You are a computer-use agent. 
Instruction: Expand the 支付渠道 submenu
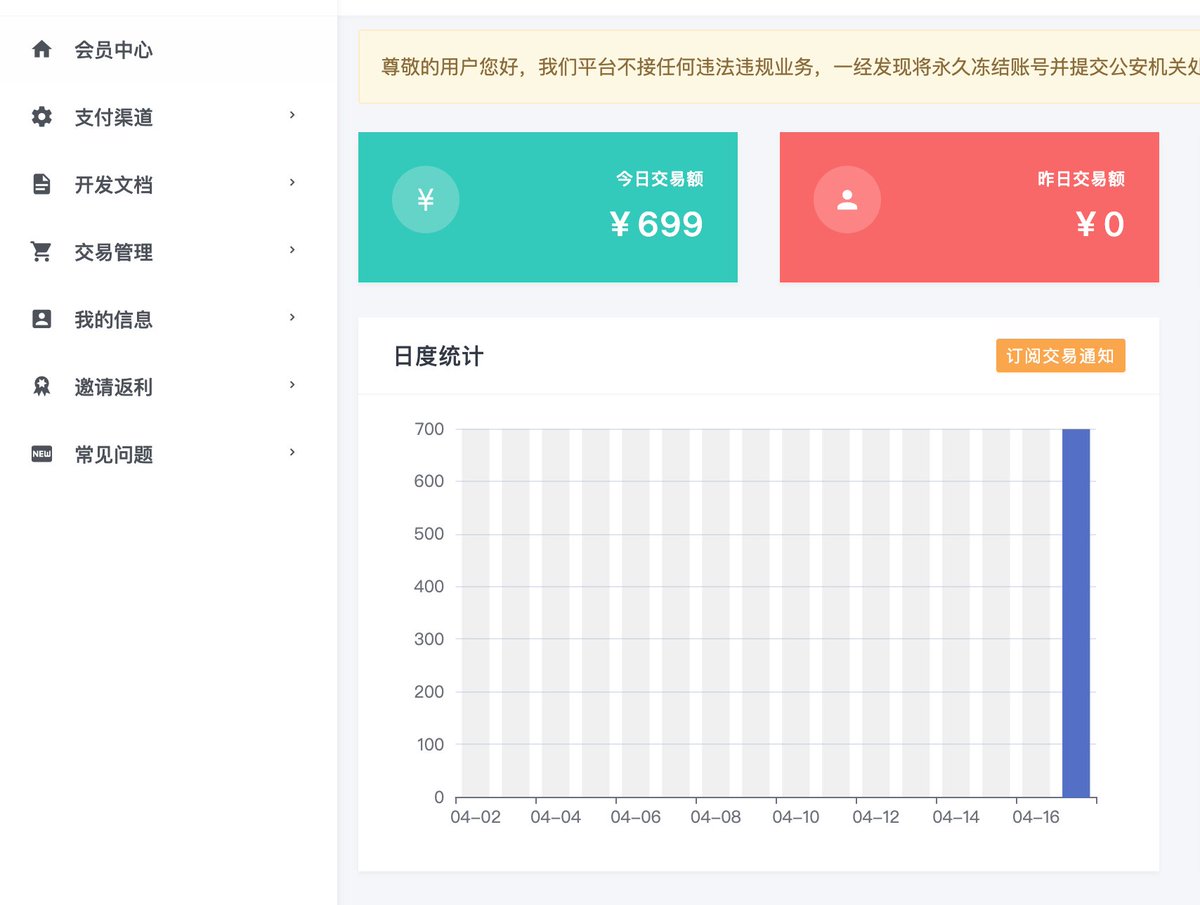292,116
